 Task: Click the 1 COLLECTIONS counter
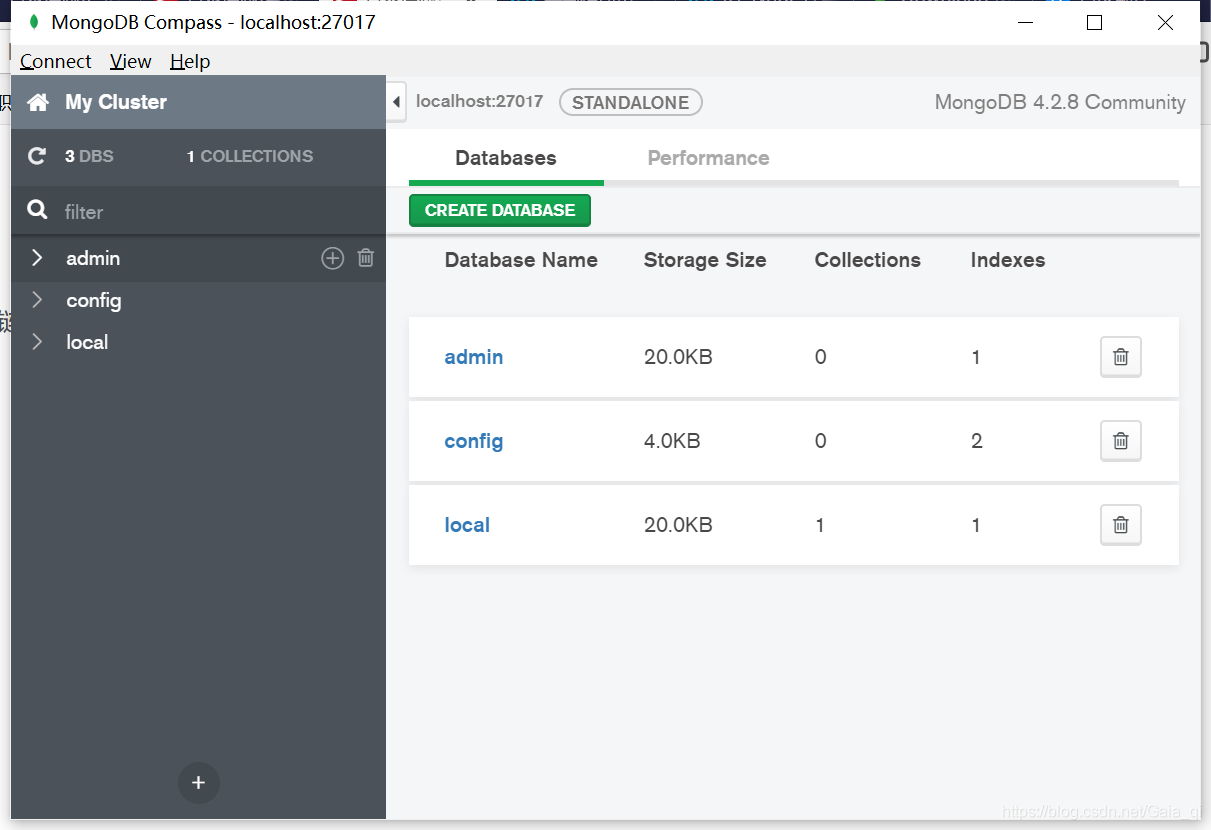[250, 156]
